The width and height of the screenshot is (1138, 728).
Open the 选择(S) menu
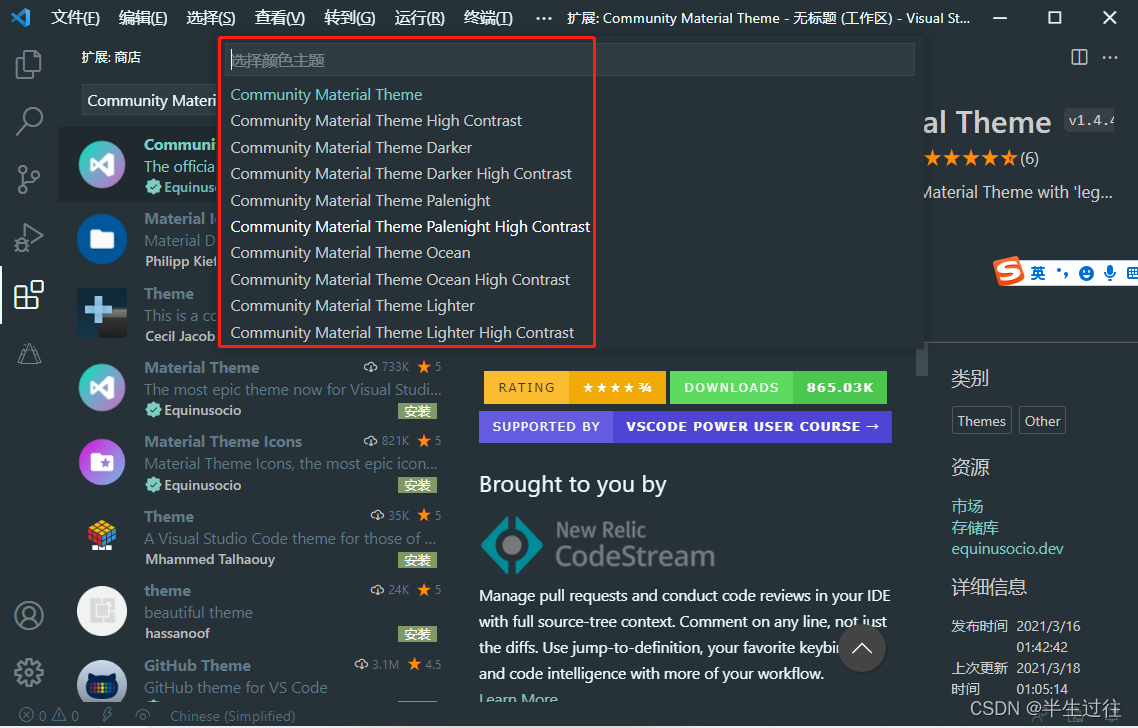(210, 18)
